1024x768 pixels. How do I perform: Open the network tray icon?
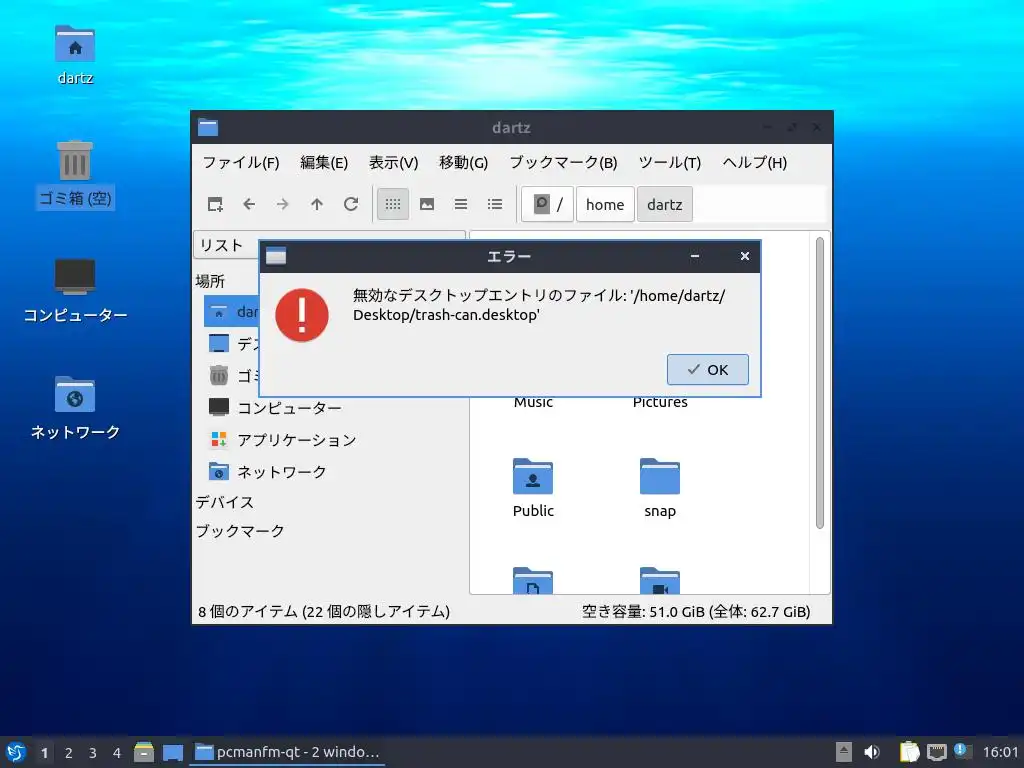point(936,752)
